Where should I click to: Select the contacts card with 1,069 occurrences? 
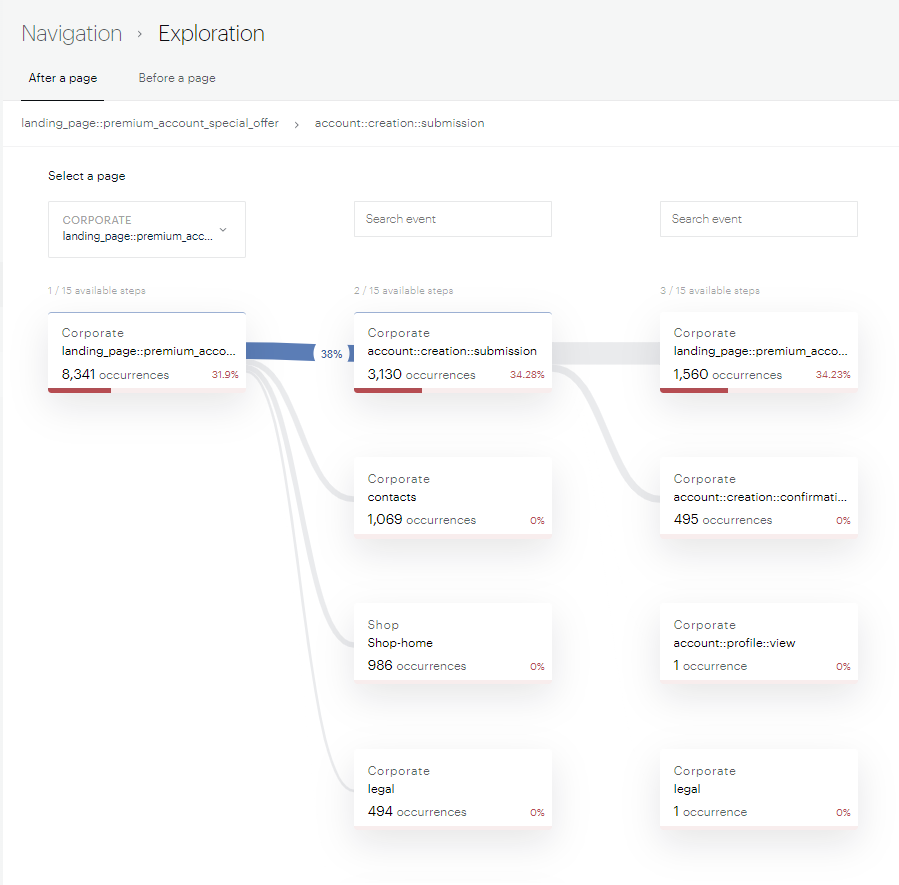[452, 497]
